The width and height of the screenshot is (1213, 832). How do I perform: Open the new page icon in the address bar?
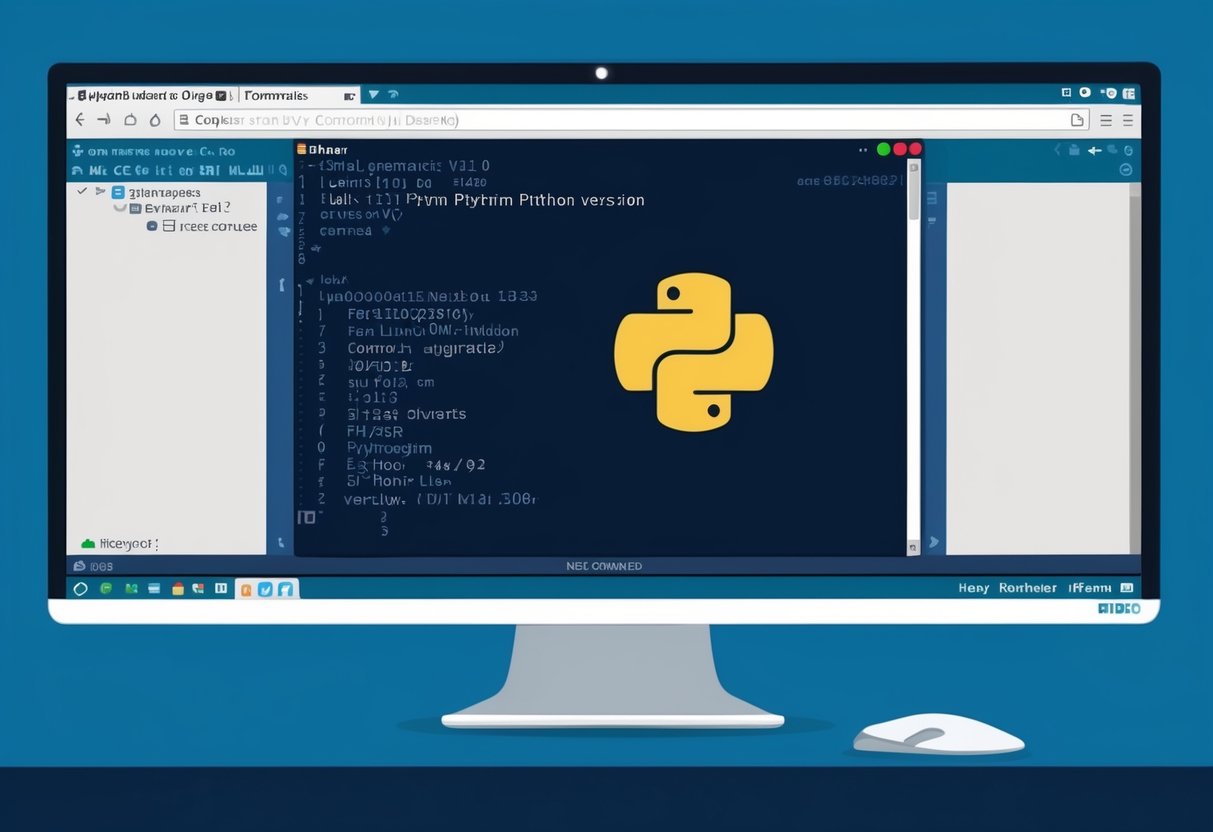pos(1078,119)
